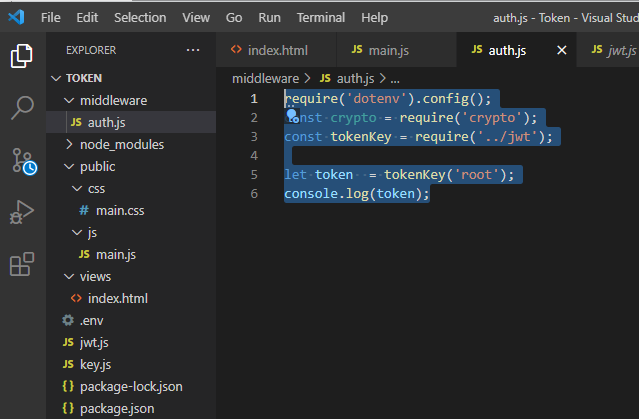Click the JS icon of the main.js tree row
Image resolution: width=639 pixels, height=419 pixels.
(x=84, y=254)
